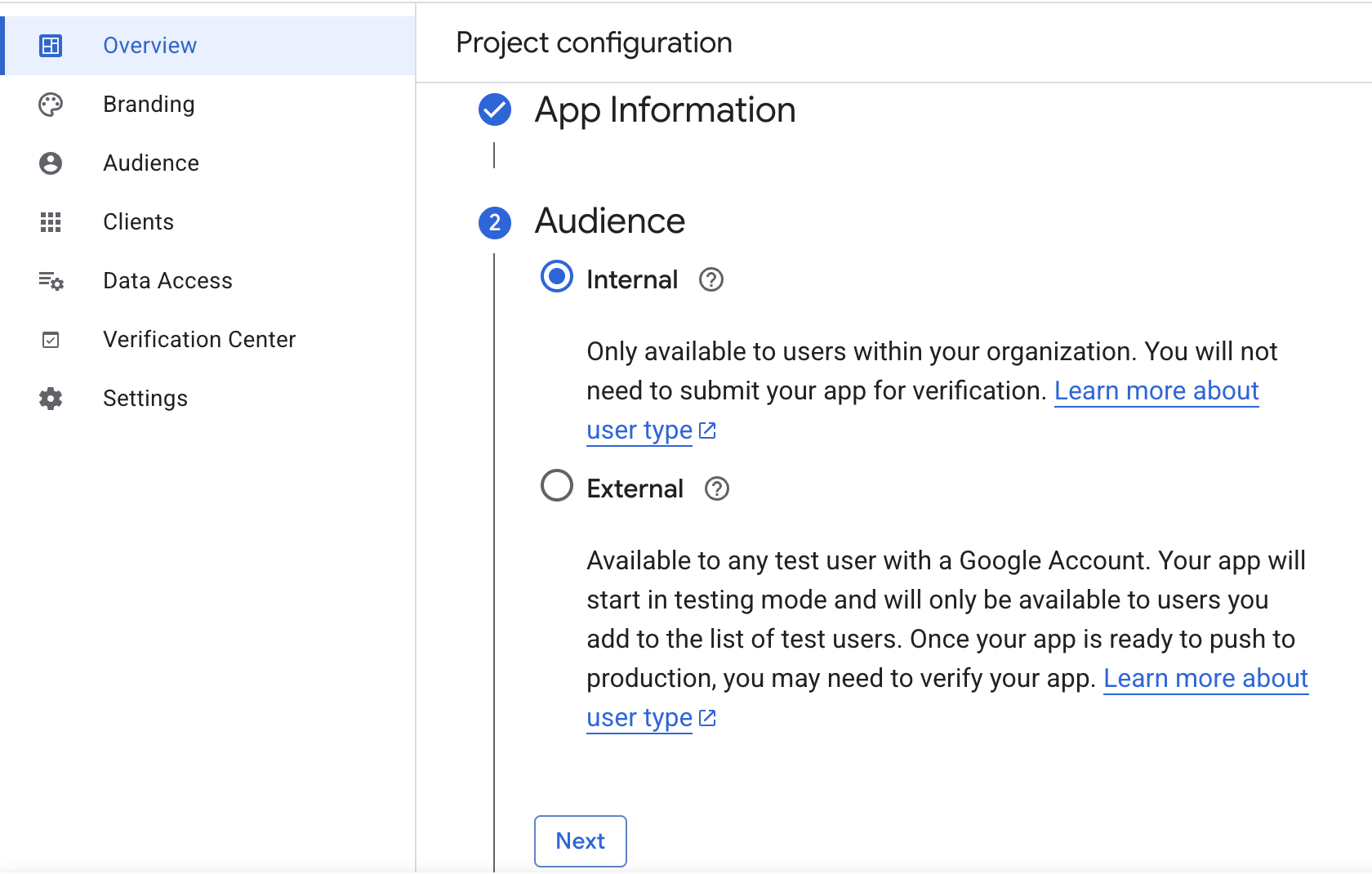Image resolution: width=1372 pixels, height=874 pixels.
Task: Click the Audience person icon in sidebar
Action: coord(51,163)
